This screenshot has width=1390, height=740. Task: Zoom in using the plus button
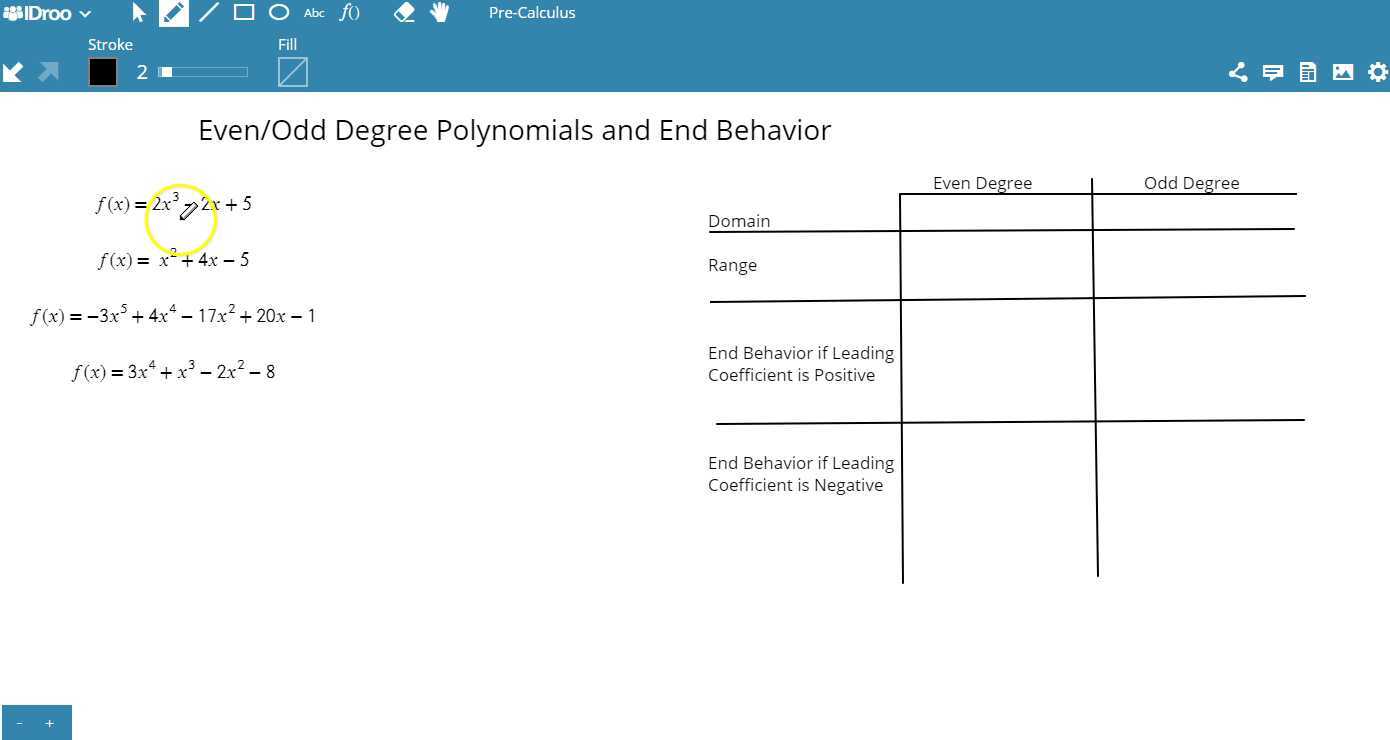(50, 722)
